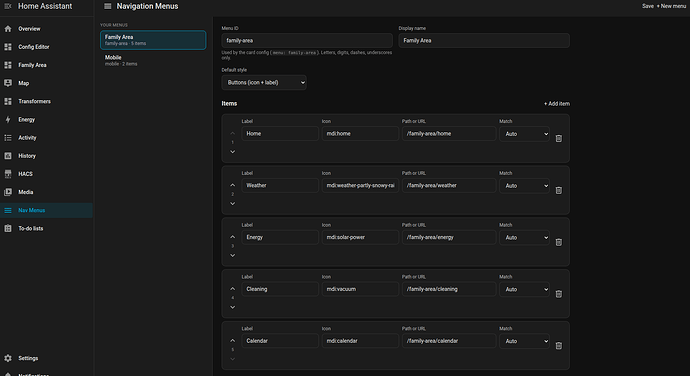The width and height of the screenshot is (690, 376).
Task: Move the Weather item up
Action: coord(233,185)
